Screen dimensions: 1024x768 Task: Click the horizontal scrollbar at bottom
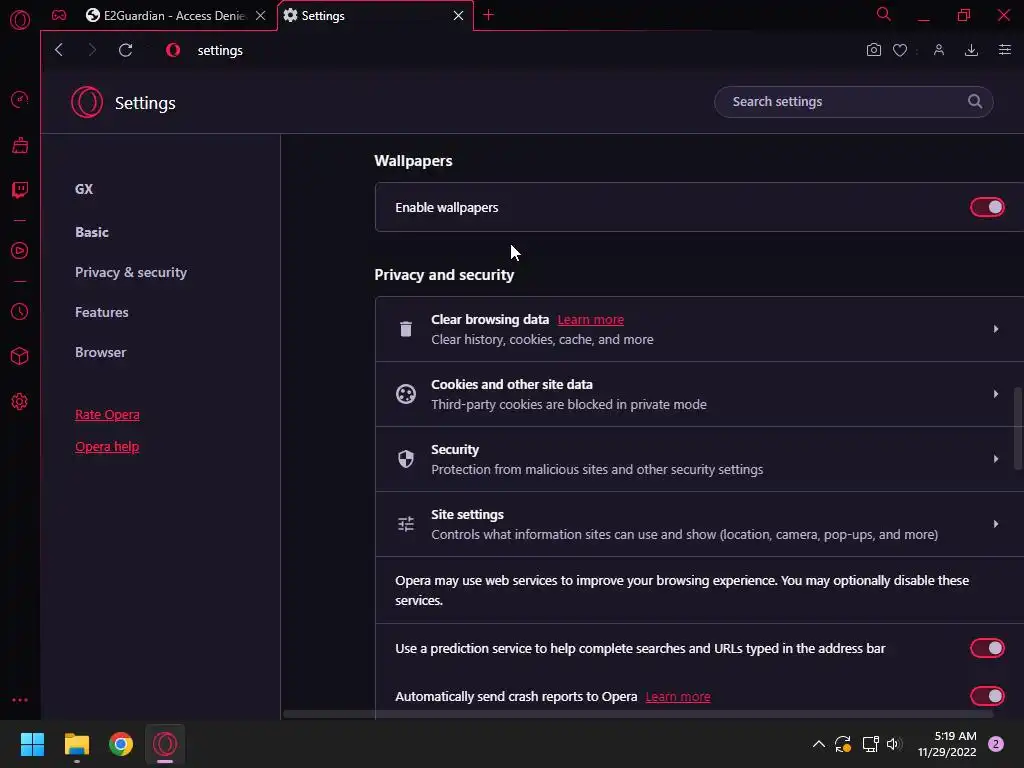(638, 714)
